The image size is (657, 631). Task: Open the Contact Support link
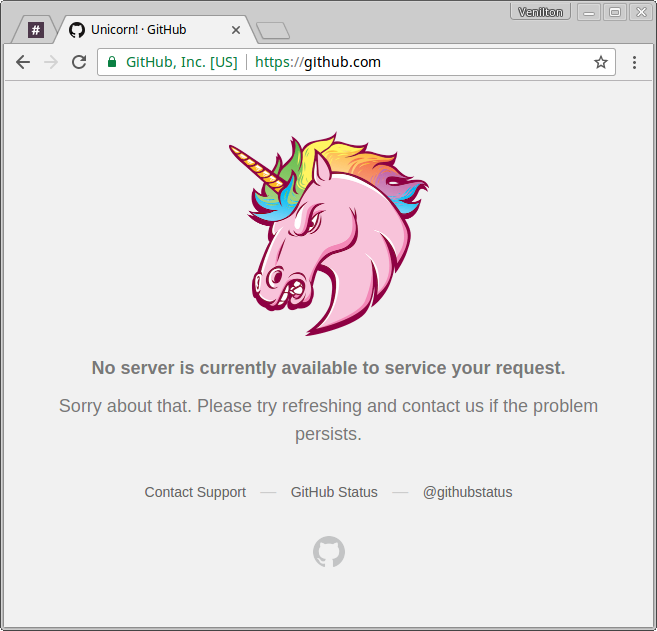[x=195, y=492]
